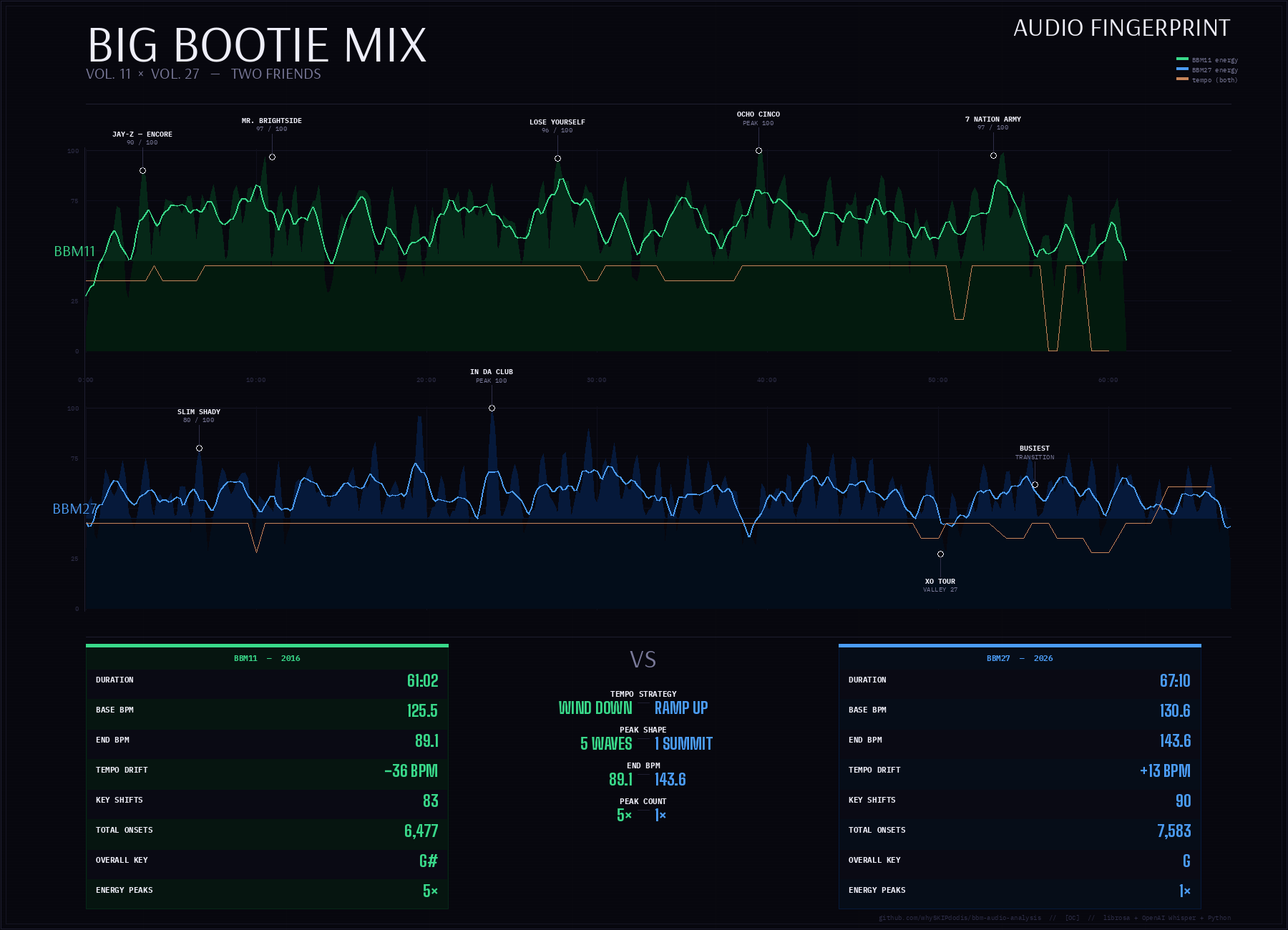Click the 30:00 time axis tick
The height and width of the screenshot is (930, 1288).
click(x=597, y=380)
